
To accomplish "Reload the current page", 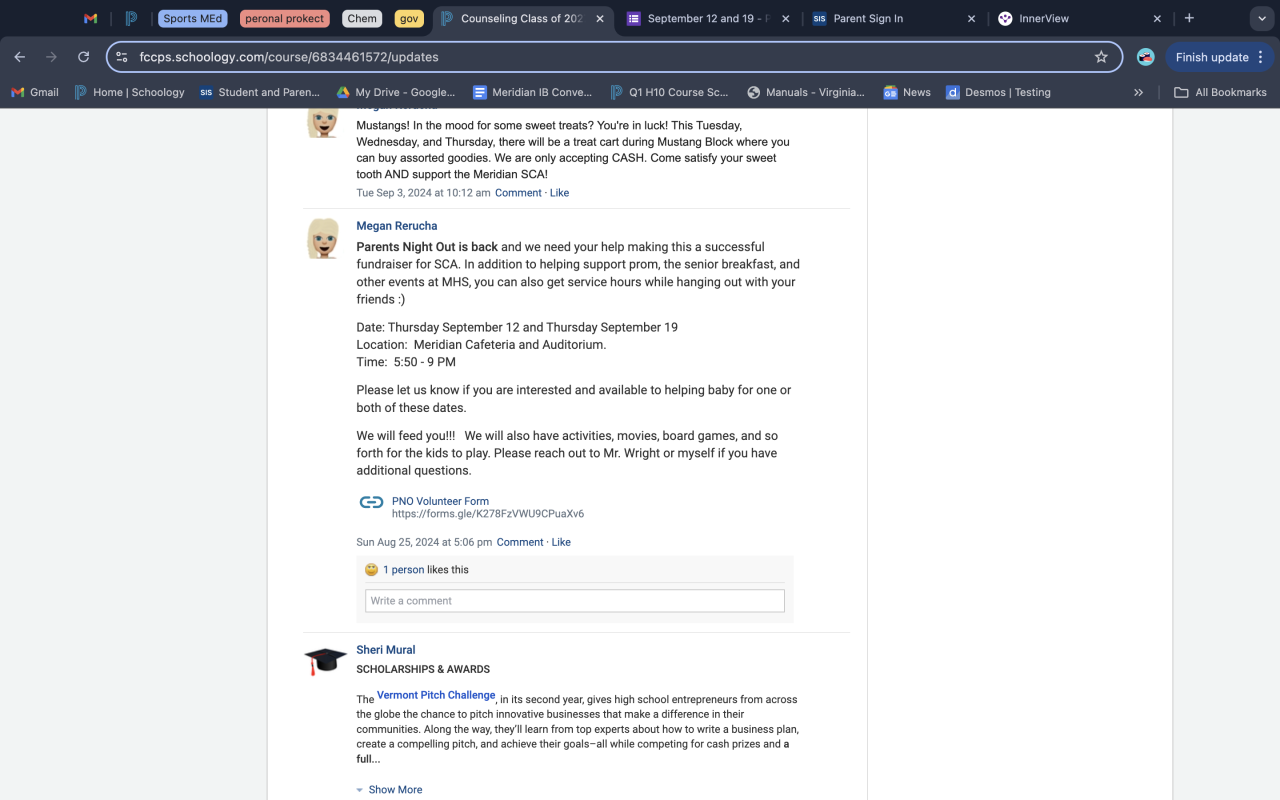I will pyautogui.click(x=84, y=57).
